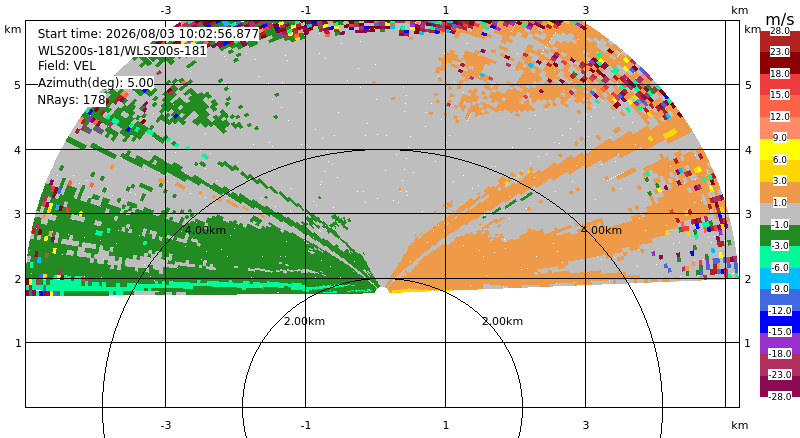800x438 pixels.
Task: Select the WLS200s-181 instrument label
Action: pyautogui.click(x=122, y=51)
